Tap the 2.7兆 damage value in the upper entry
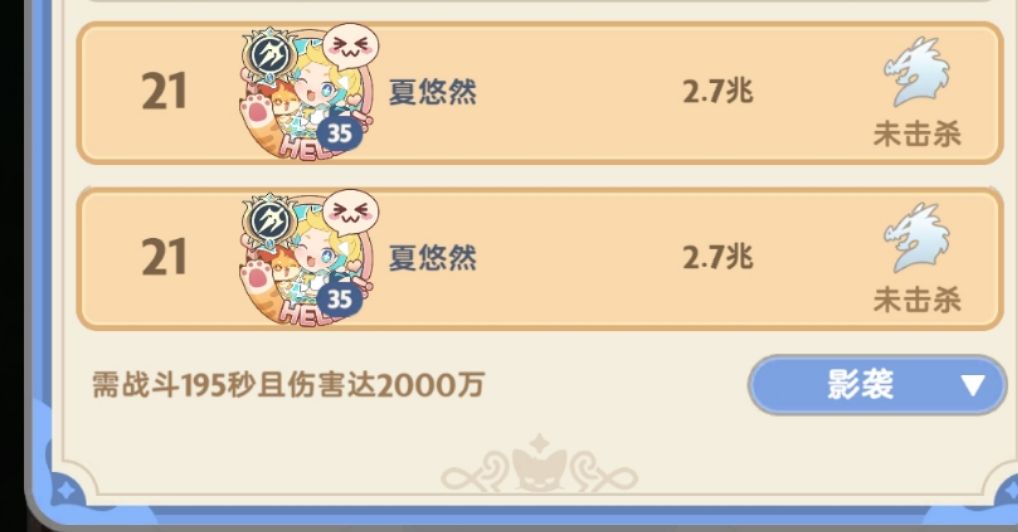The height and width of the screenshot is (532, 1018). [717, 91]
